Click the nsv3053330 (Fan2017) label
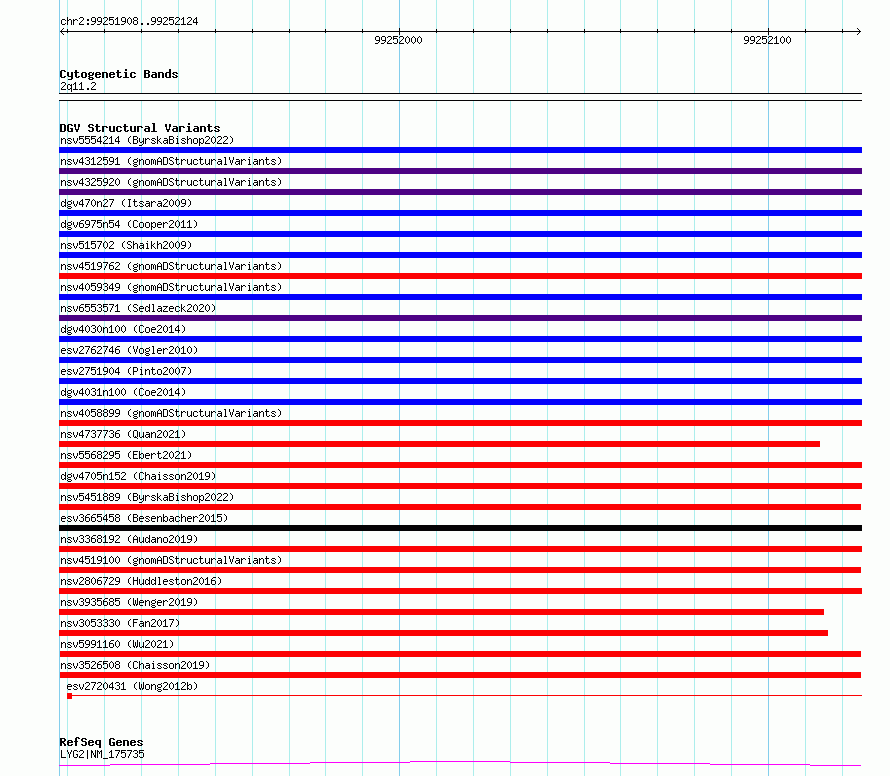This screenshot has width=890, height=776. click(x=120, y=623)
